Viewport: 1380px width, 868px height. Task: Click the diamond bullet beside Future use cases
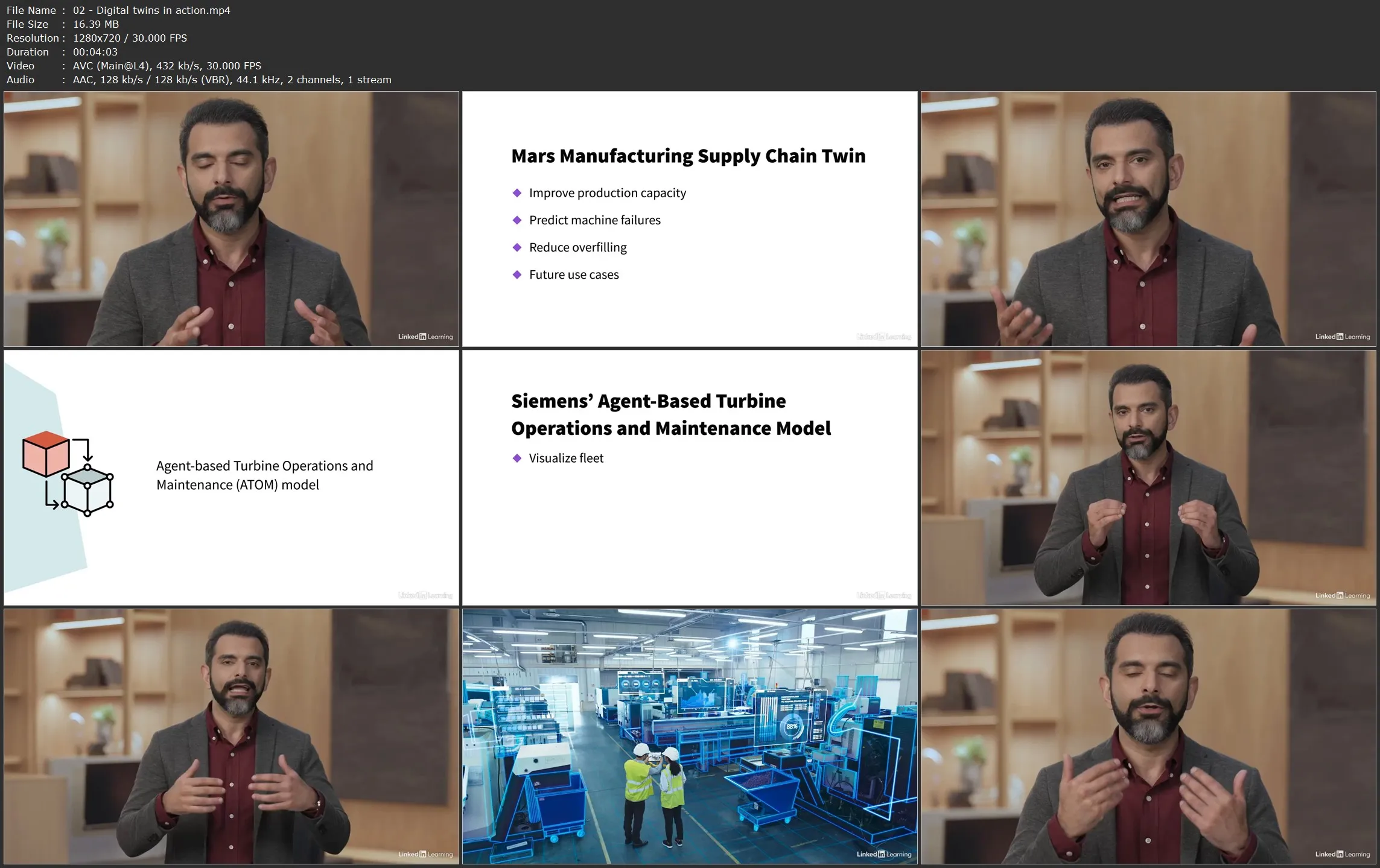pos(517,274)
